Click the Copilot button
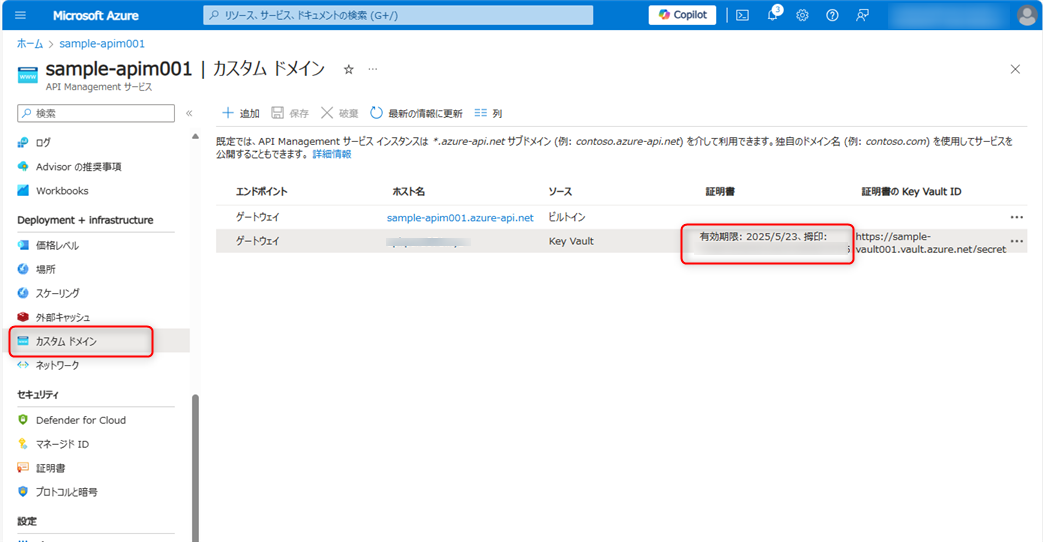This screenshot has width=1043, height=542. click(682, 15)
